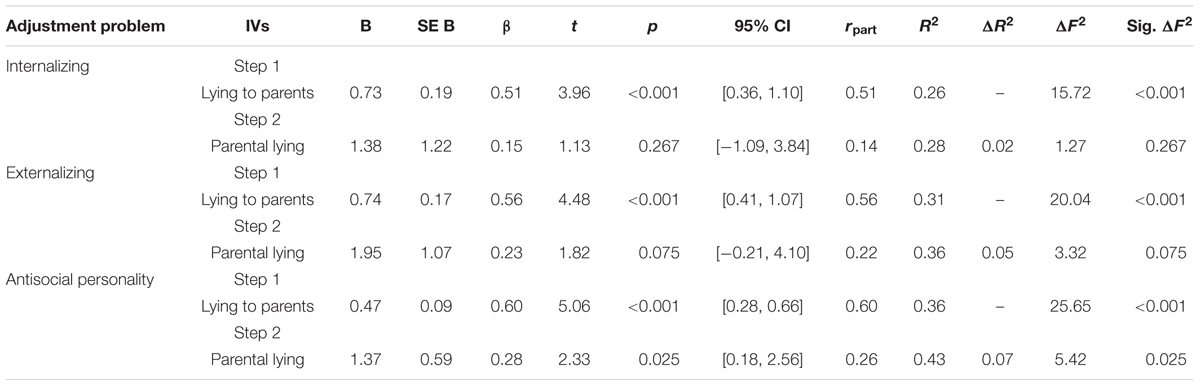
Task: Select the 'Antisocial personality' row label
Action: click(79, 279)
